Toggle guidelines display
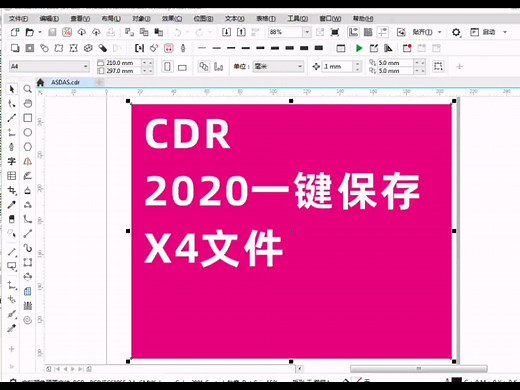Screen dimensions: 520x390 click(383, 32)
